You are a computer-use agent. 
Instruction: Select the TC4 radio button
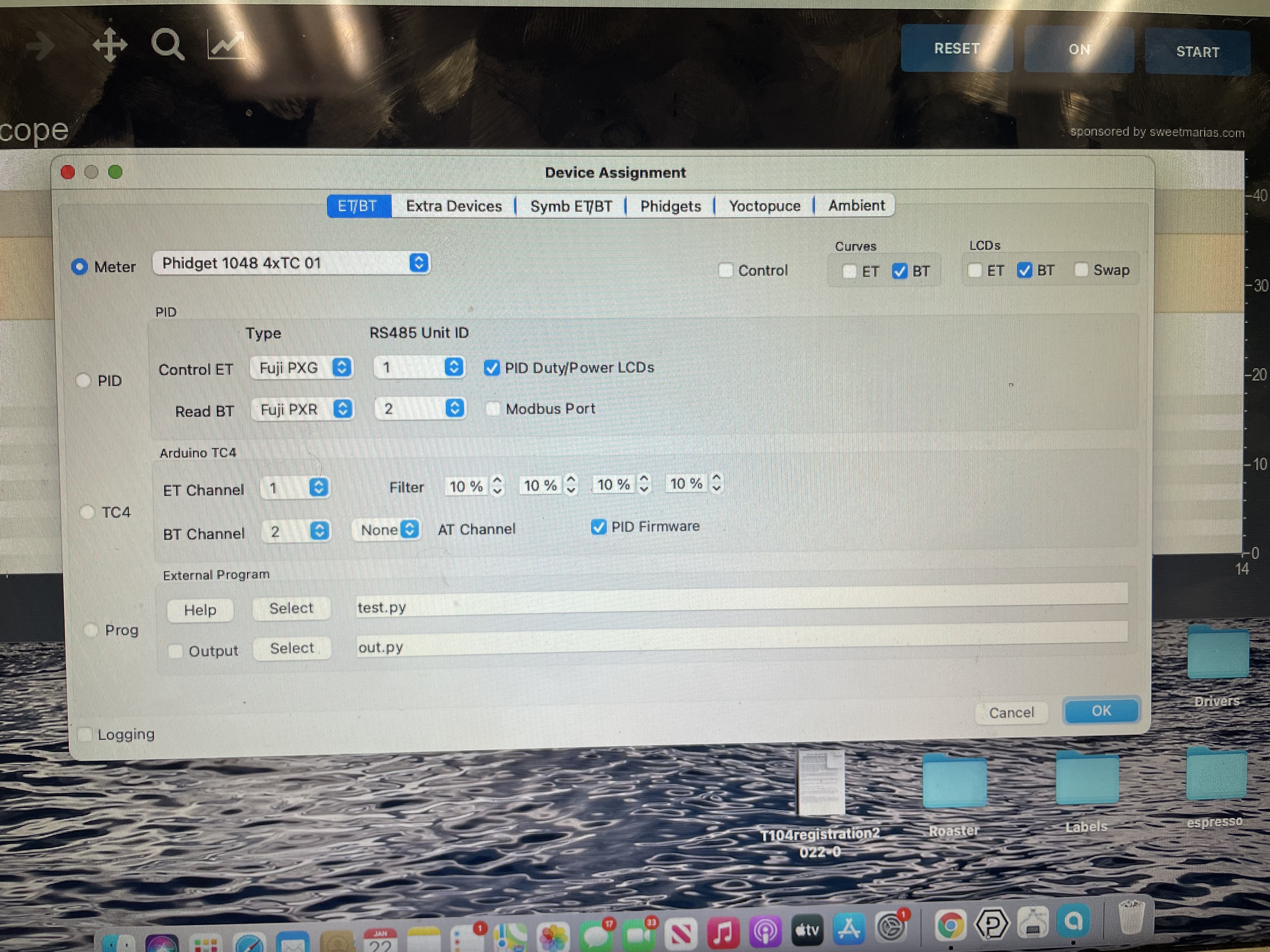click(87, 512)
